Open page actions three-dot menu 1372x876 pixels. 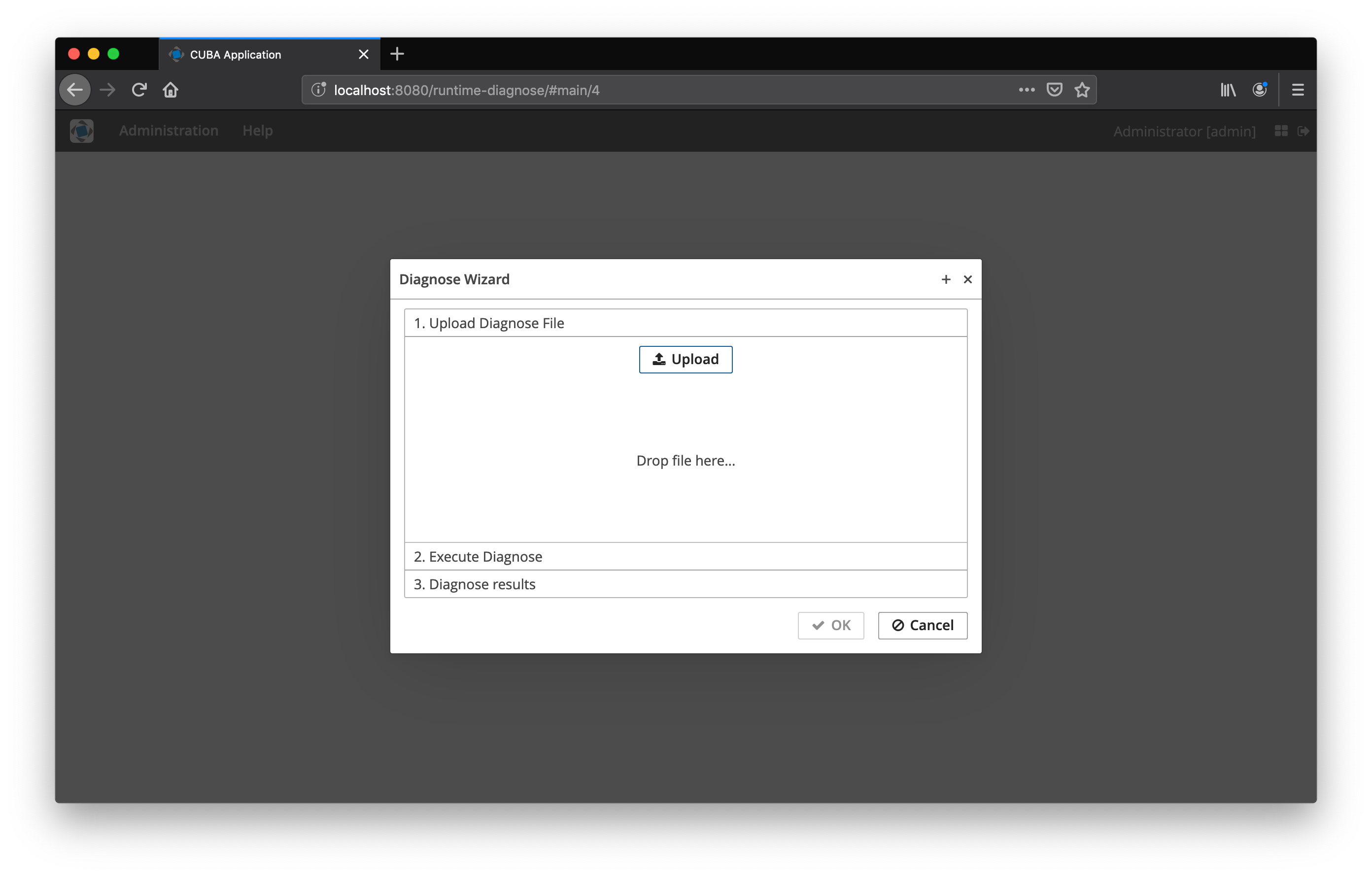click(x=1026, y=89)
